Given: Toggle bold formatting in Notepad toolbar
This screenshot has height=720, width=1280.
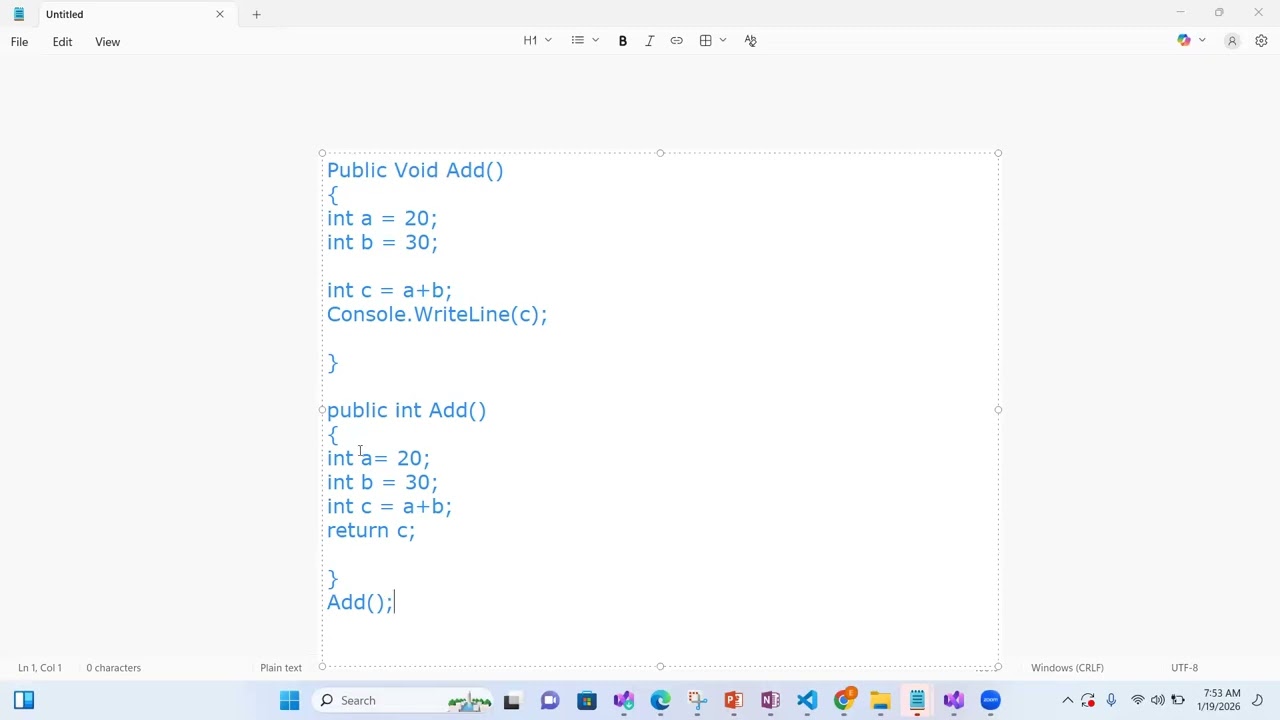Looking at the screenshot, I should pyautogui.click(x=623, y=41).
